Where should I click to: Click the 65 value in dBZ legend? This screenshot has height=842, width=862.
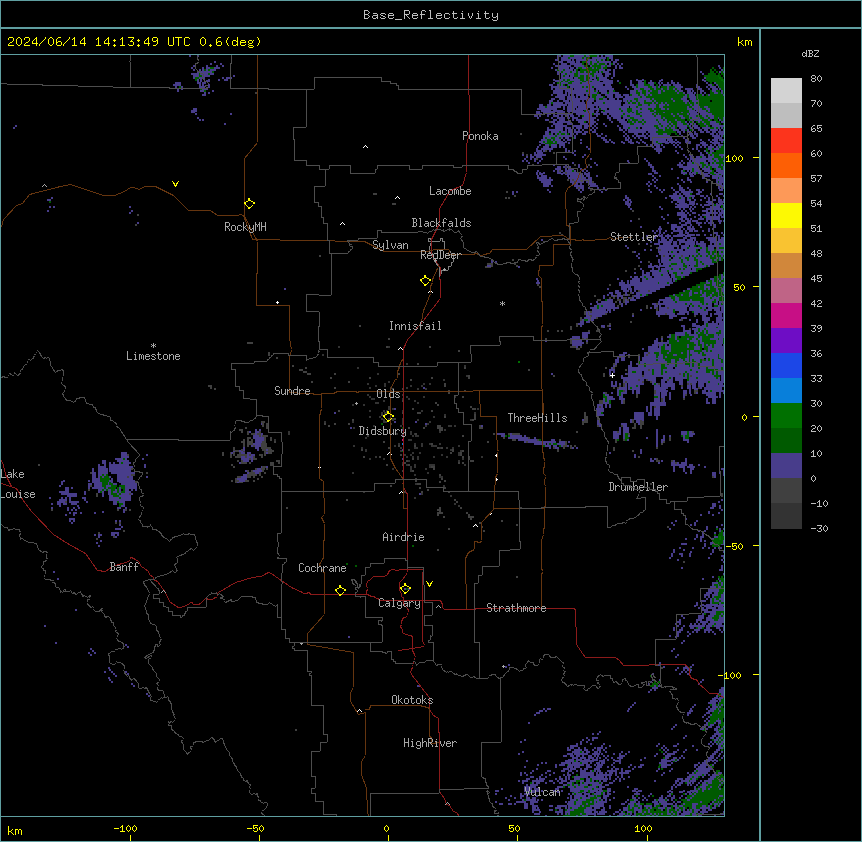[x=816, y=129]
